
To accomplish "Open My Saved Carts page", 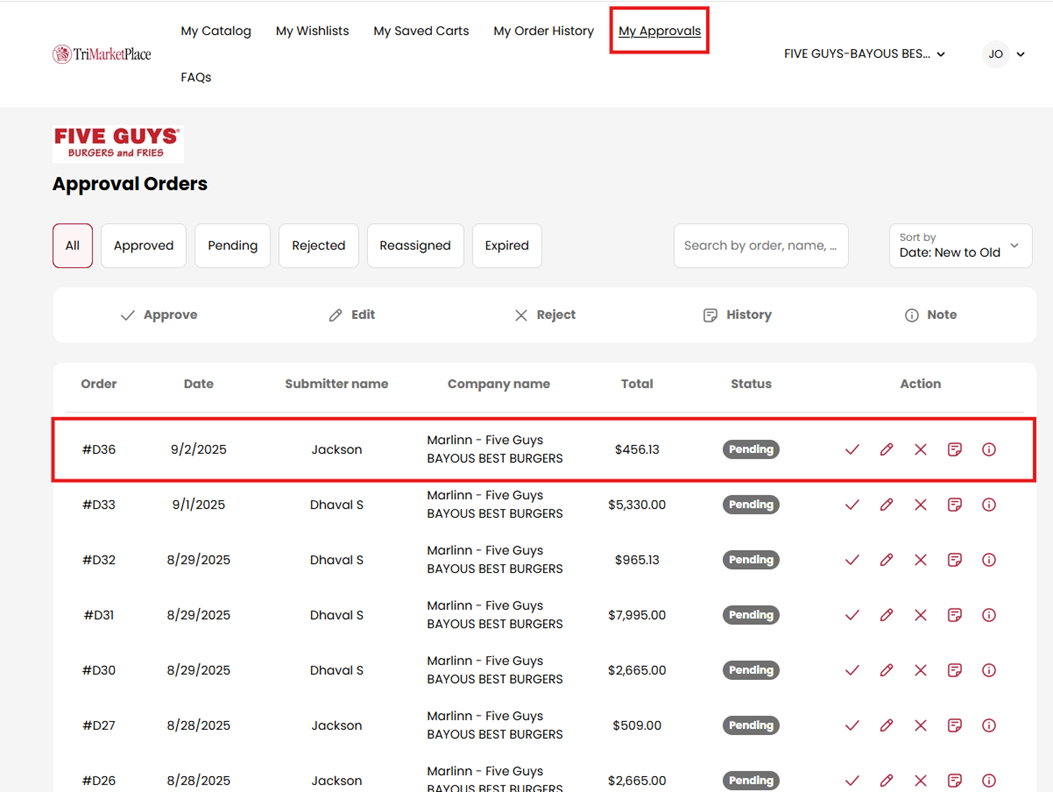I will pos(421,31).
